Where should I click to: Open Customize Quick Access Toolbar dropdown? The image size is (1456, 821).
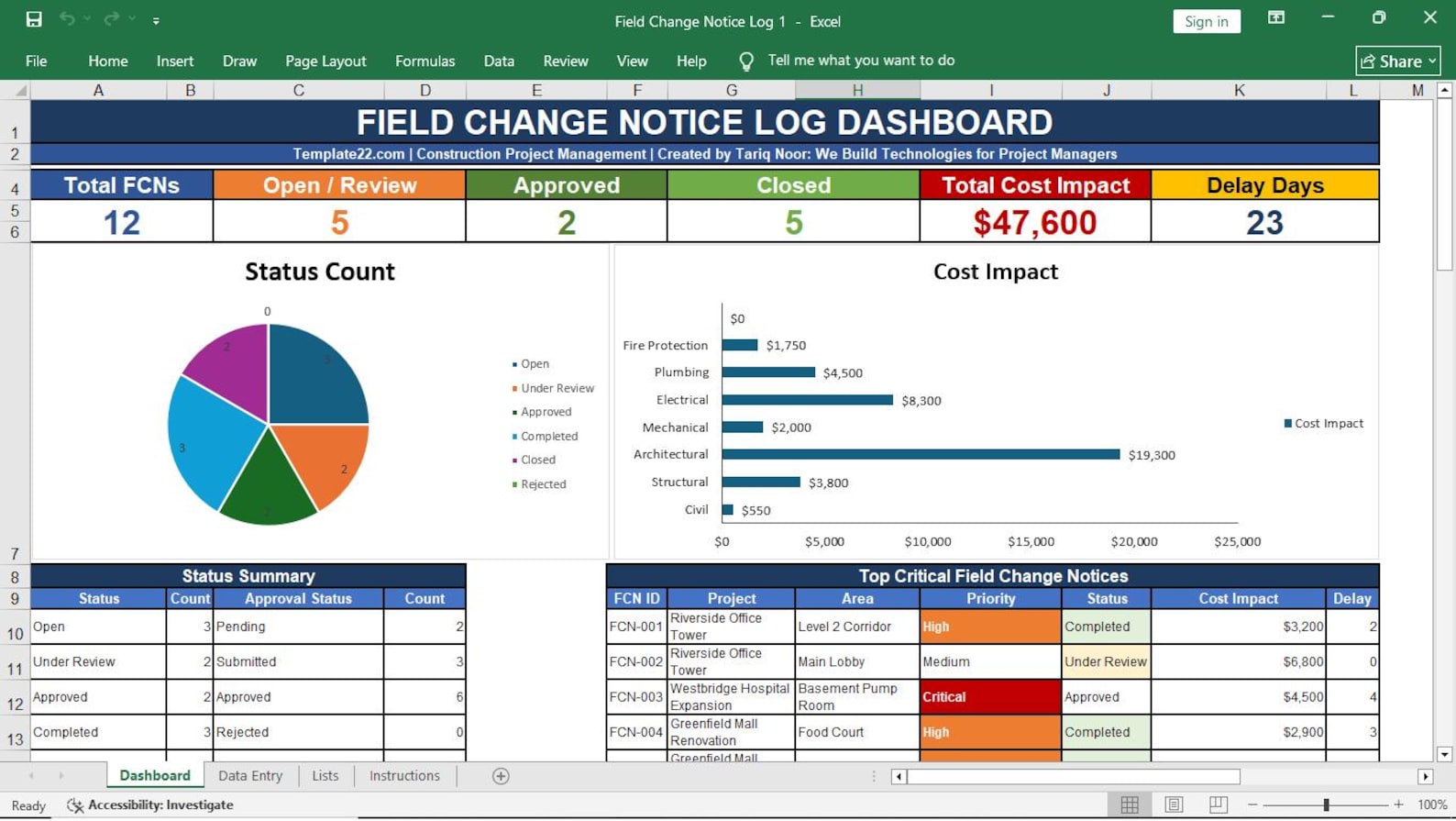click(156, 20)
